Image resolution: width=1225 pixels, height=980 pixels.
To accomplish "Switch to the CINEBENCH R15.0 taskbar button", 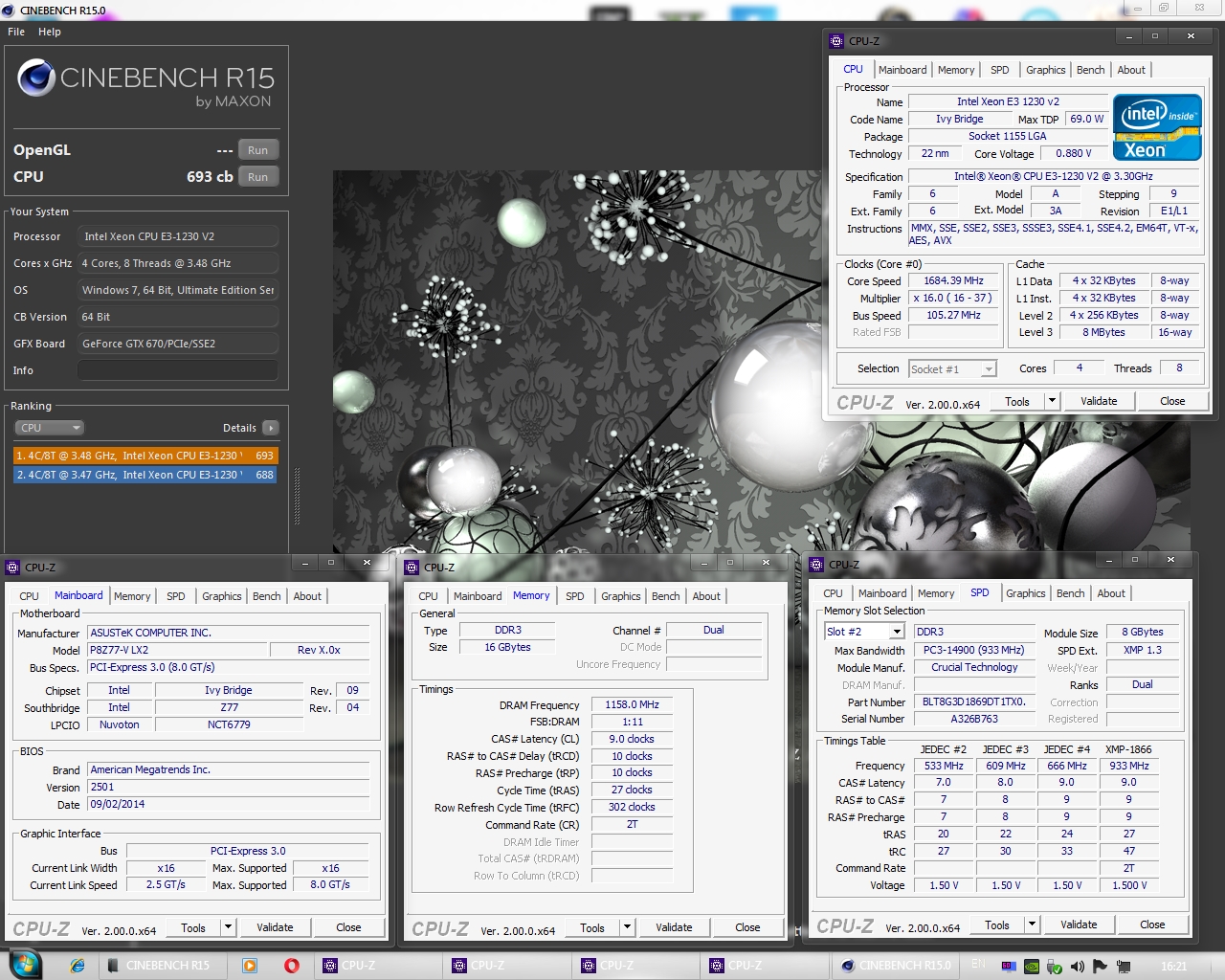I will tap(896, 966).
